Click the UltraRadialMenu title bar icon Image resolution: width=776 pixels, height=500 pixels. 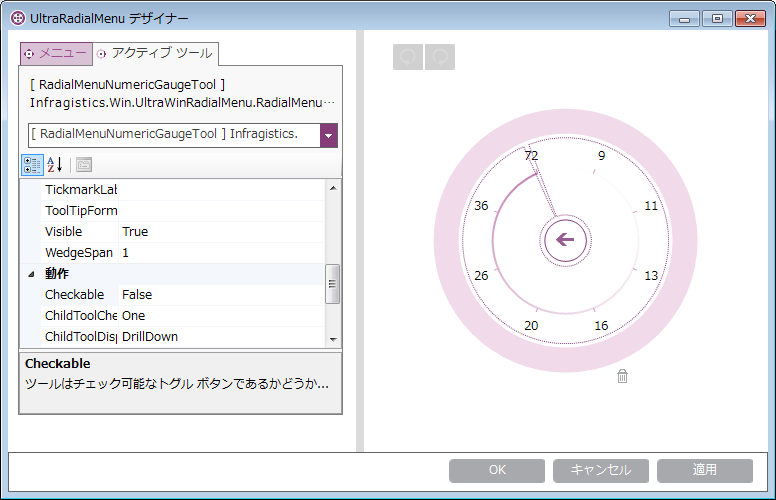coord(18,18)
